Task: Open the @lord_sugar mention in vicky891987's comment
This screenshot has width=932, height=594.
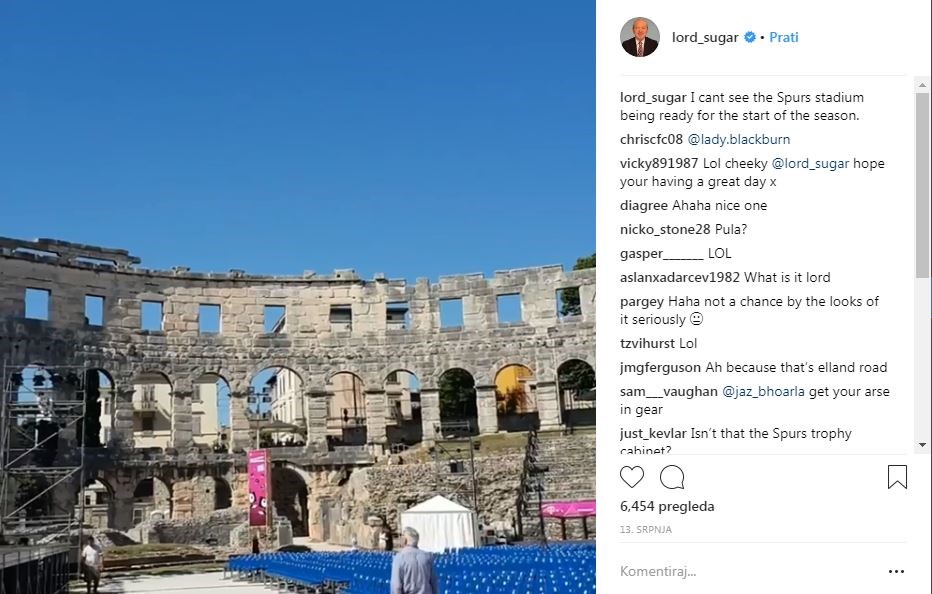Action: coord(810,164)
